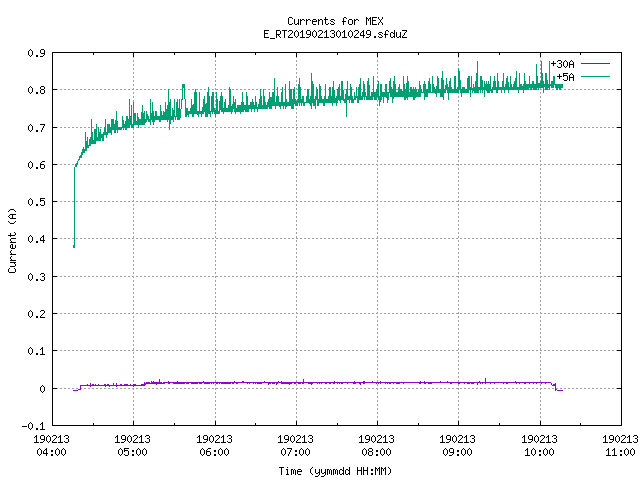The image size is (640, 480).
Task: Click the y-axis tick value 0.5
Action: [x=36, y=202]
